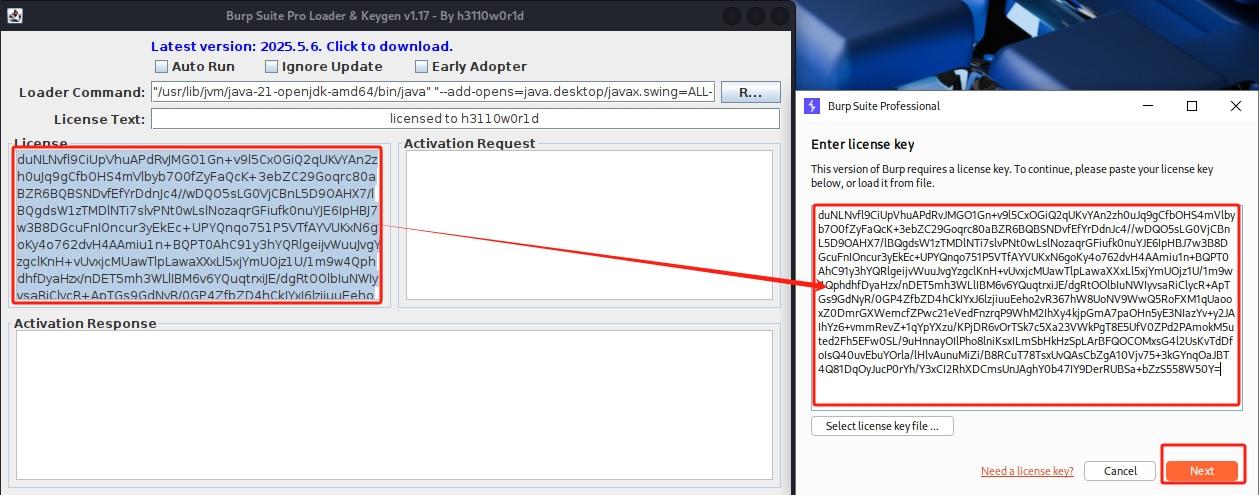Click the orange Next button
Viewport: 1259px width, 495px height.
coord(1201,471)
